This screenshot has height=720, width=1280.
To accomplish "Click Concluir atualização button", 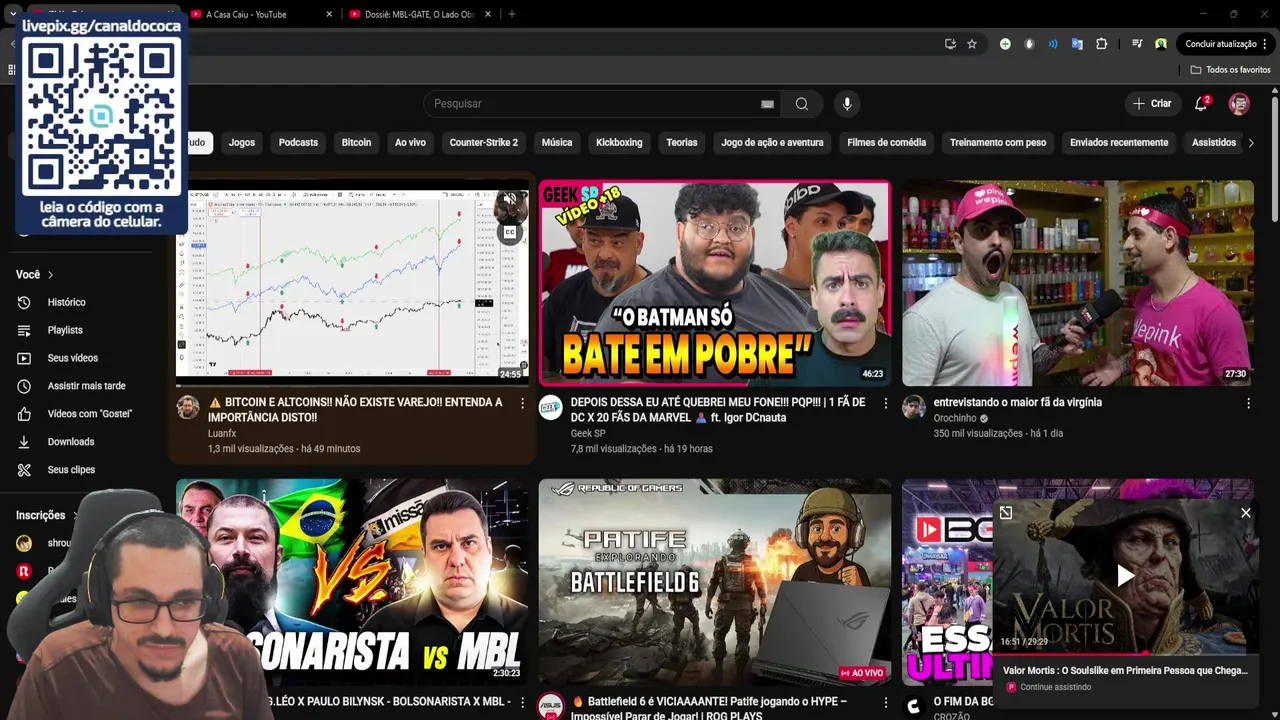I will coord(1226,44).
